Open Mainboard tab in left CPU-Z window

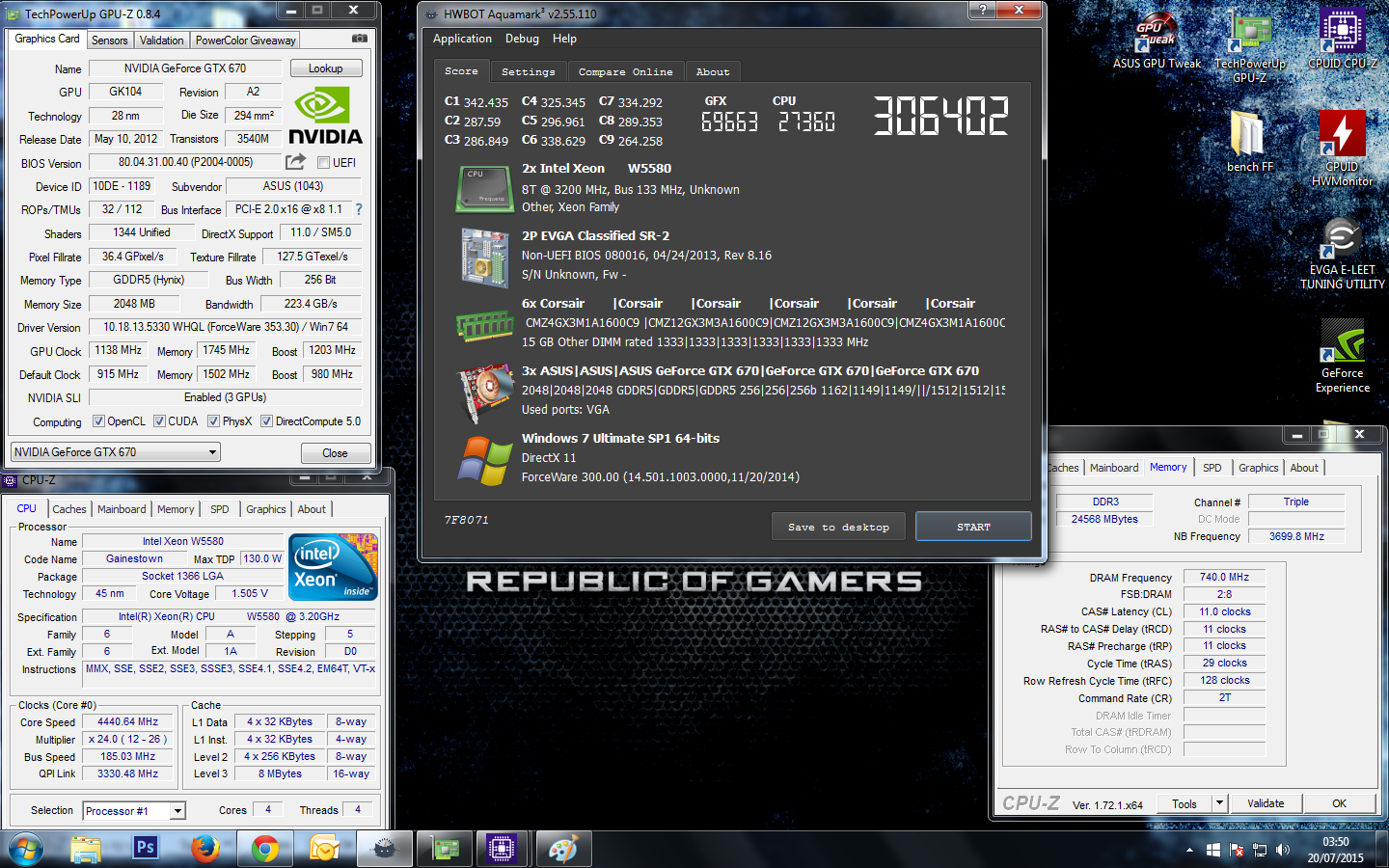(122, 509)
